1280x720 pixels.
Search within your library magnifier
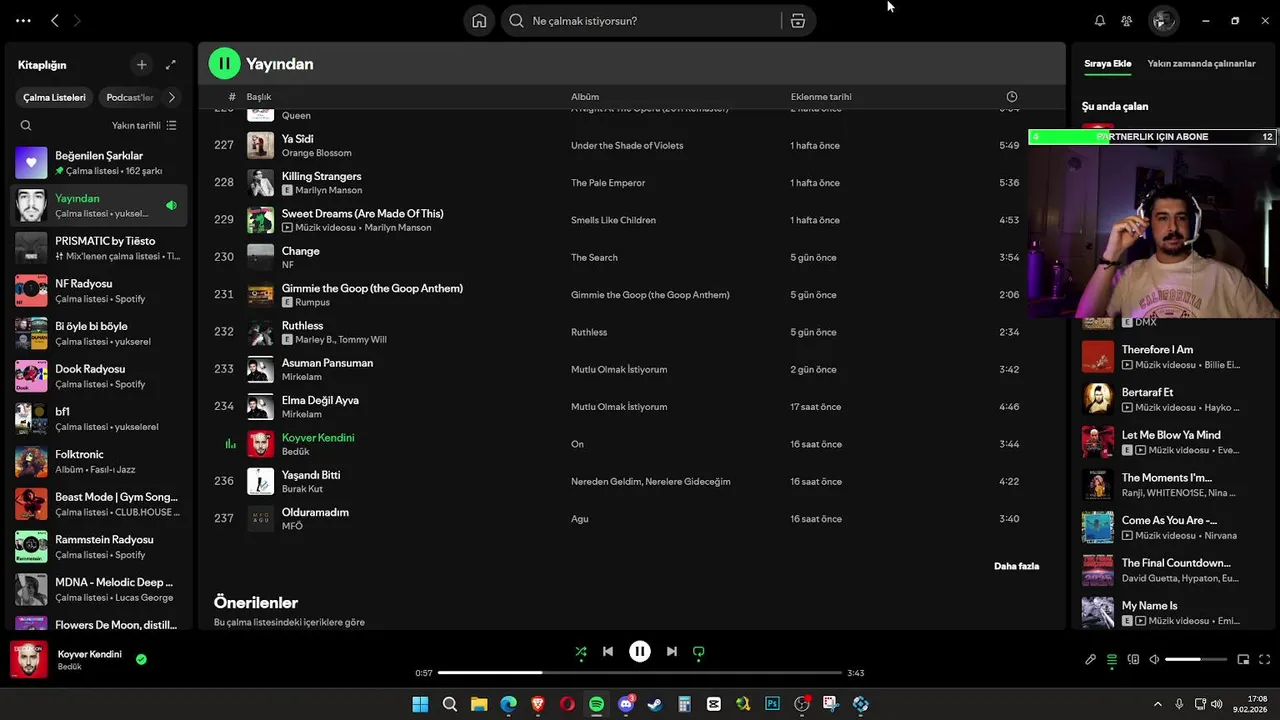tap(26, 126)
